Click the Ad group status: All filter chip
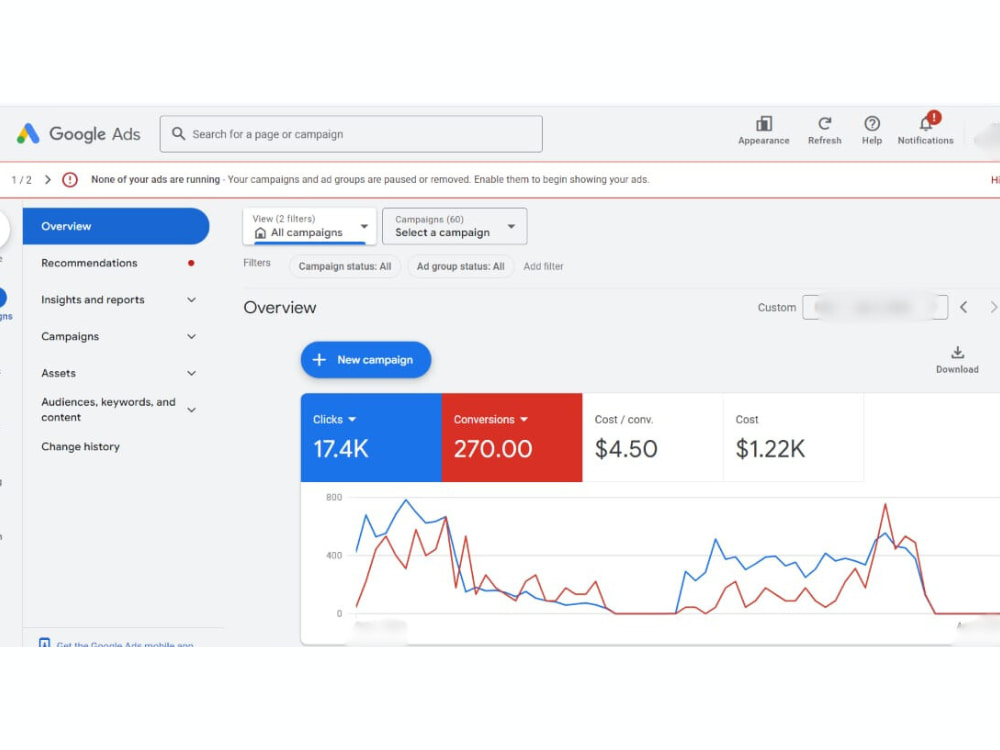Image resolution: width=1000 pixels, height=750 pixels. (460, 267)
